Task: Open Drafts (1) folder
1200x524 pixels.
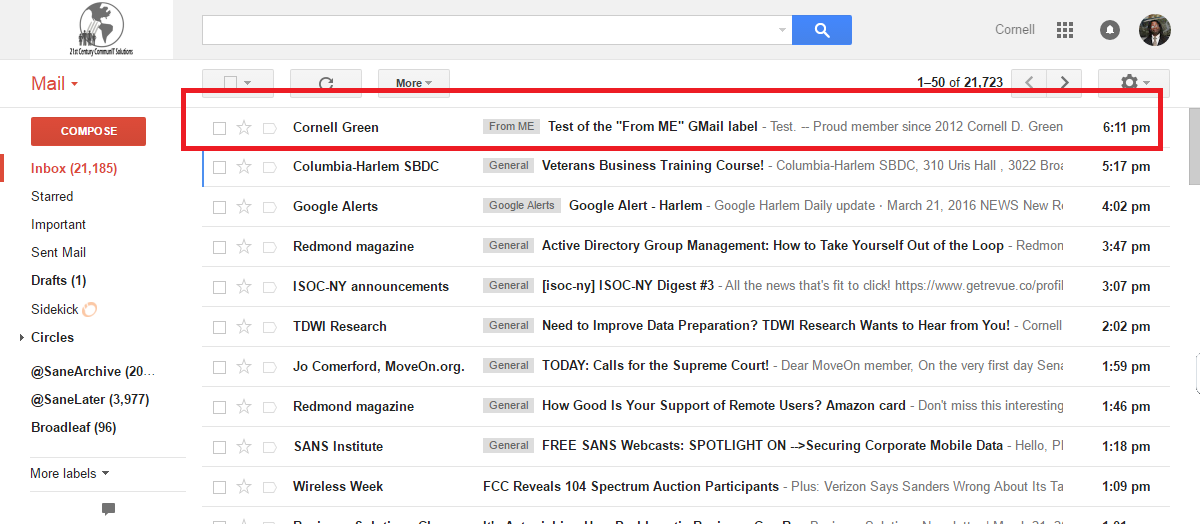Action: pos(58,280)
